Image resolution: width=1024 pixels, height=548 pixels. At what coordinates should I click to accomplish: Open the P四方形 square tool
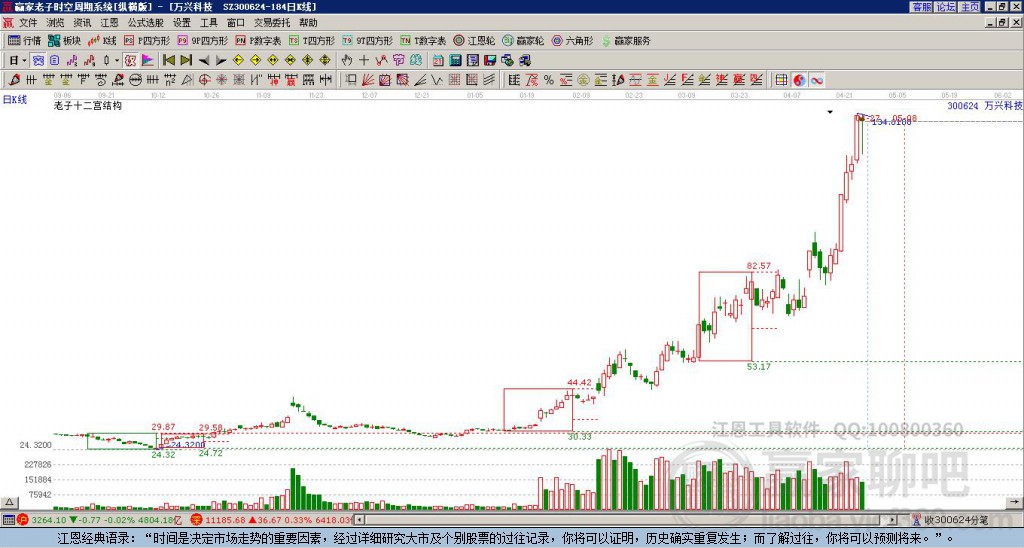(147, 40)
